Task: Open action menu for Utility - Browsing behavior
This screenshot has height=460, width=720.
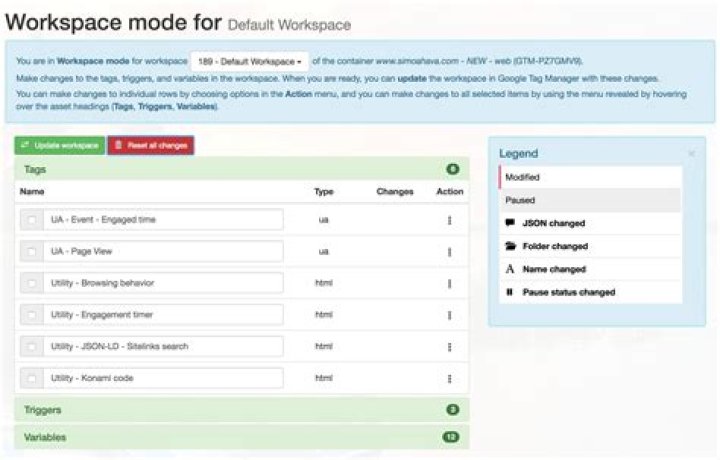Action: pos(450,284)
